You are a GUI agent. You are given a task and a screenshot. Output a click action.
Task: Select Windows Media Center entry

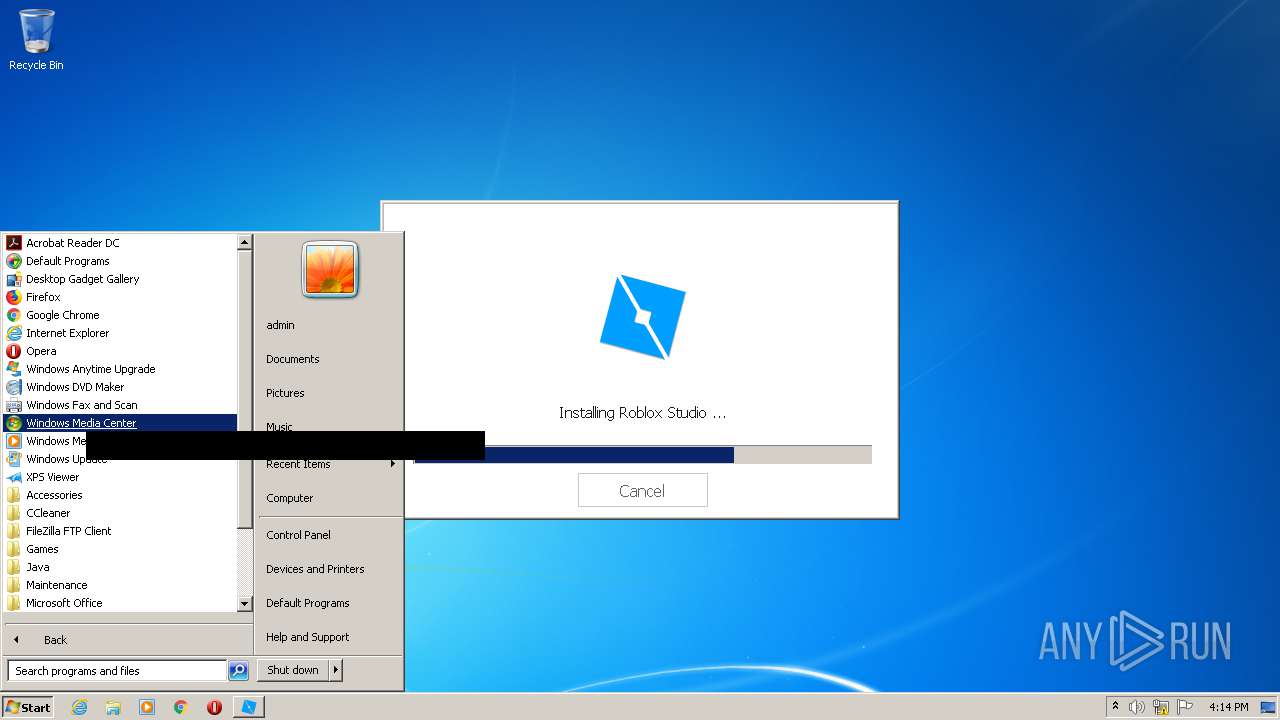(x=120, y=423)
